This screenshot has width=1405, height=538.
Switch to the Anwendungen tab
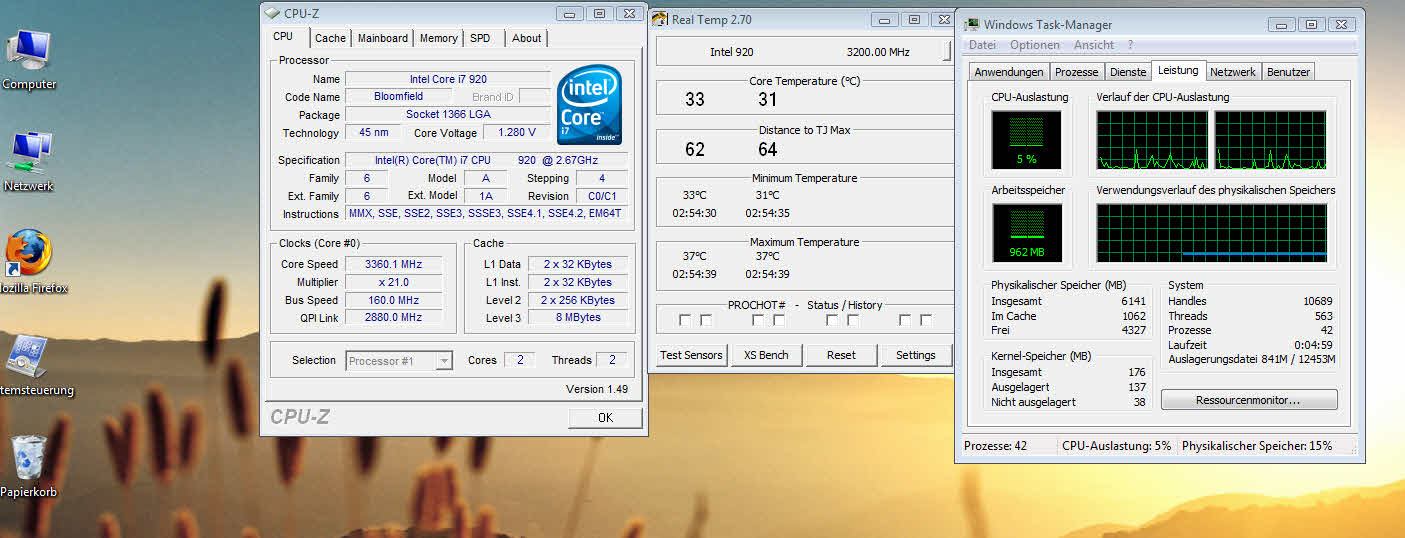tap(1009, 72)
